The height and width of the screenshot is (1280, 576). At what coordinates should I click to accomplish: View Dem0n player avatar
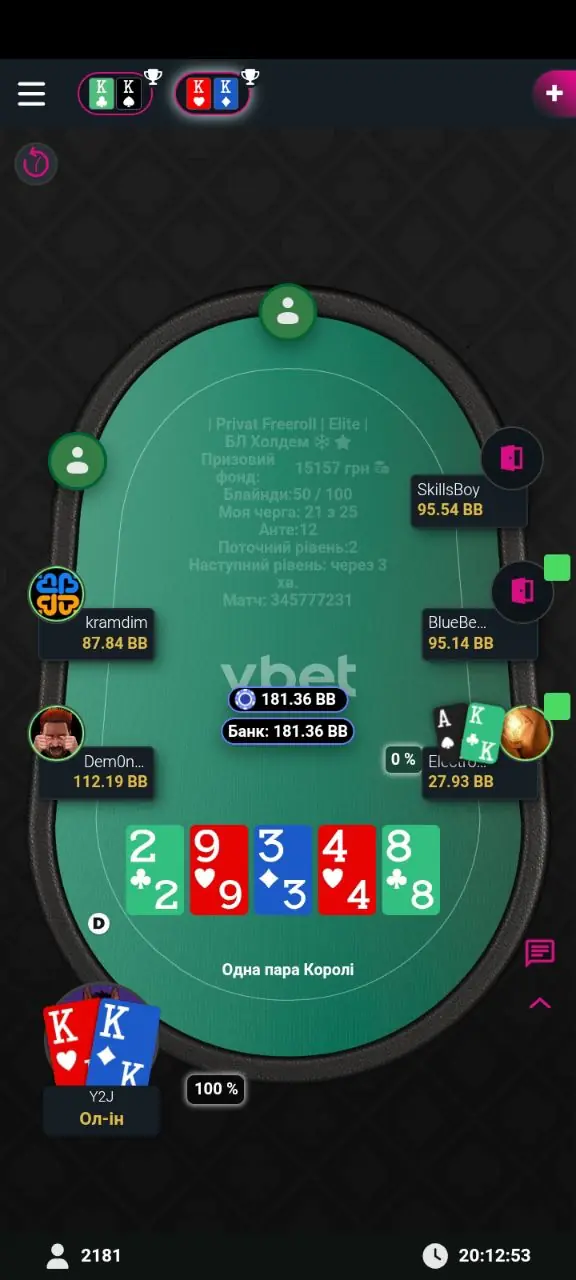click(x=56, y=733)
